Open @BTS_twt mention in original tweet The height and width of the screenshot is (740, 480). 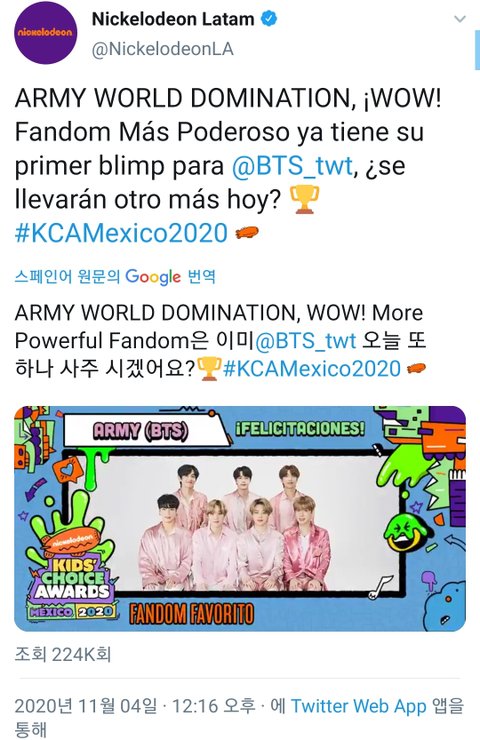(292, 166)
